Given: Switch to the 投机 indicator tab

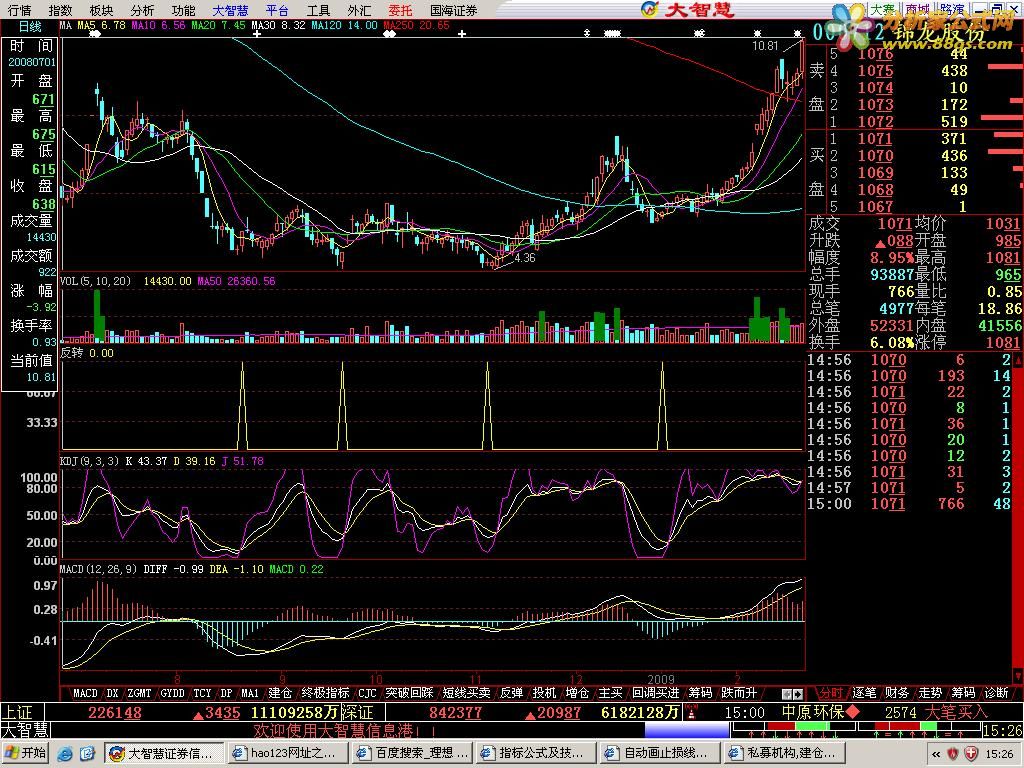Looking at the screenshot, I should [544, 693].
